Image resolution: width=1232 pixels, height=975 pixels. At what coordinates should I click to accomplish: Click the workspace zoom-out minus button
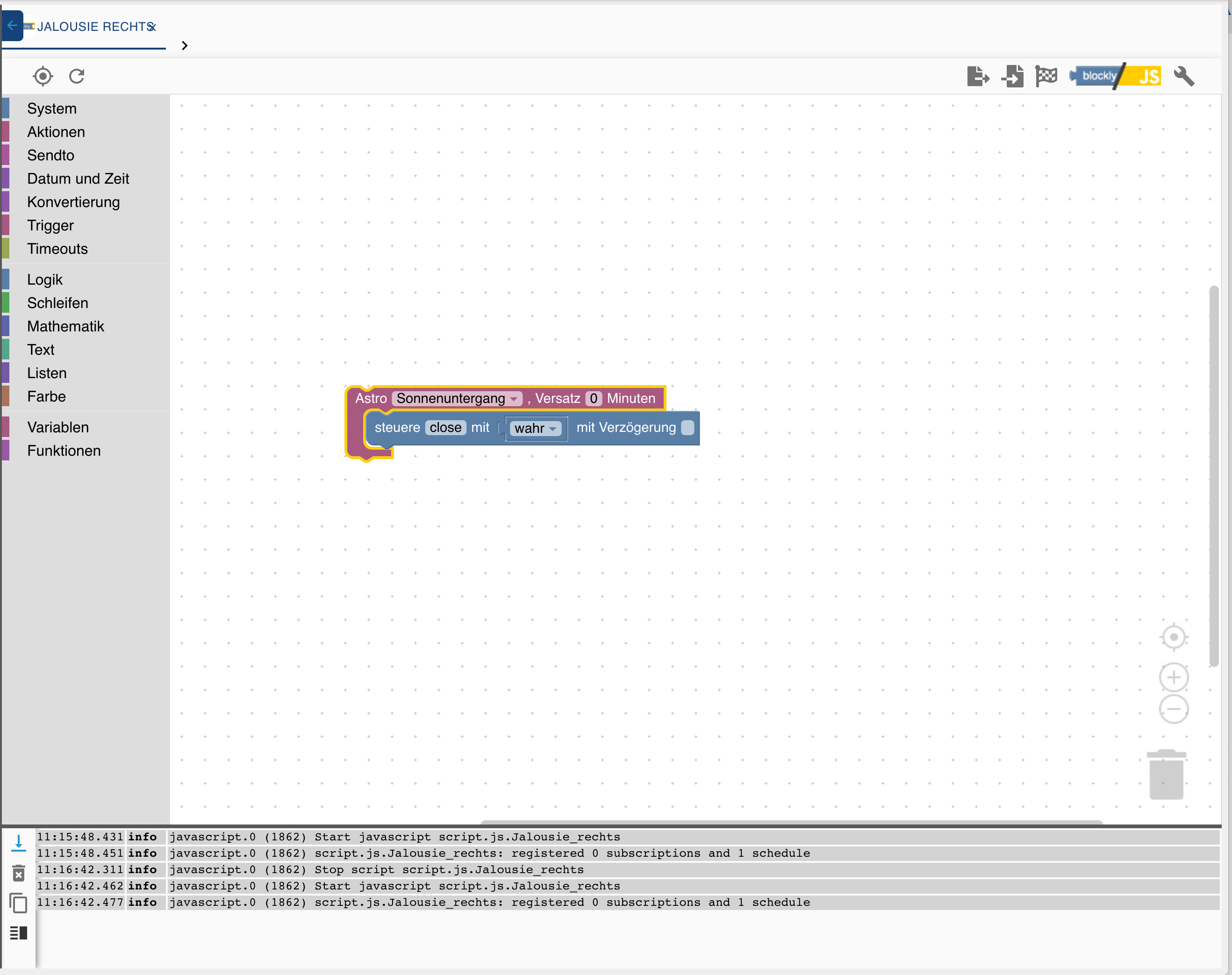tap(1173, 709)
